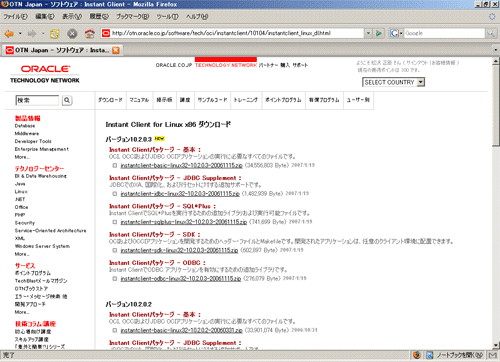Click the Forward arrow button
Image resolution: width=500 pixels, height=362 pixels.
coord(32,33)
